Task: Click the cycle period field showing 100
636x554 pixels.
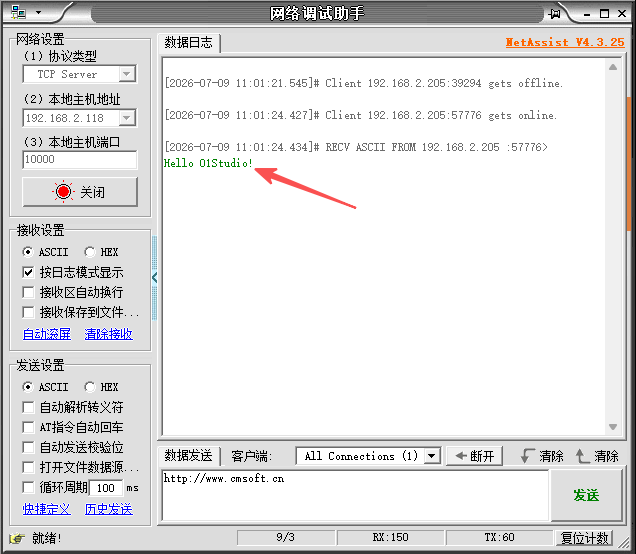Action: pyautogui.click(x=106, y=488)
